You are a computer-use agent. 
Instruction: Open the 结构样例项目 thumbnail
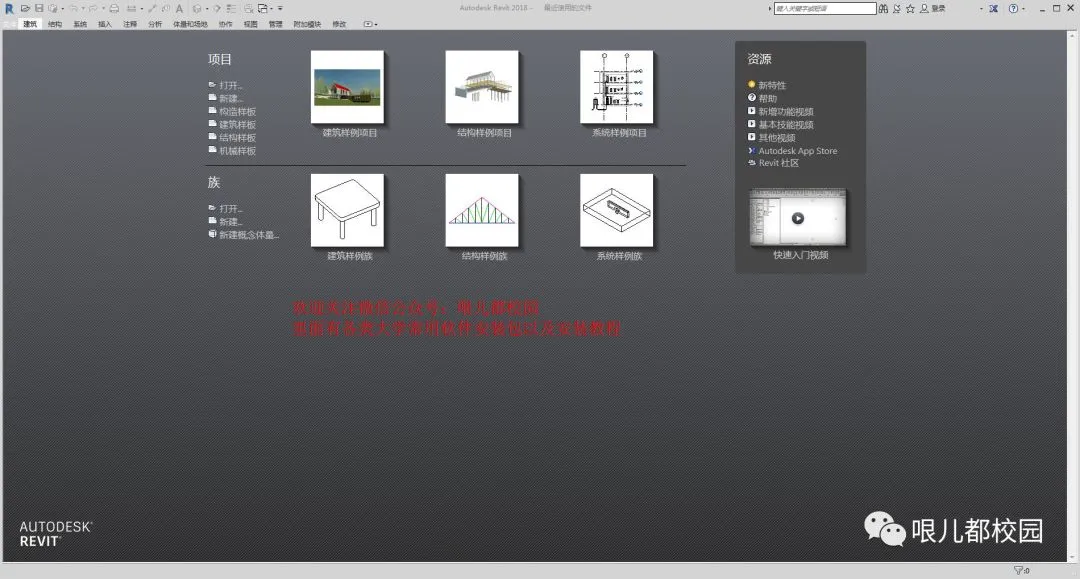point(482,87)
